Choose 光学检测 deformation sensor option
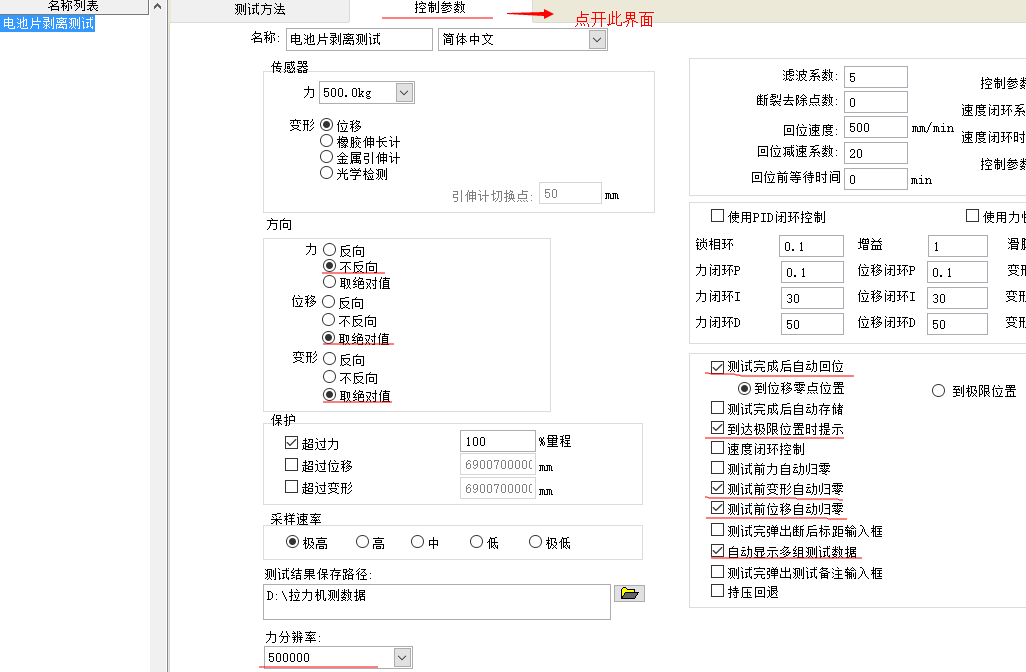 [327, 173]
